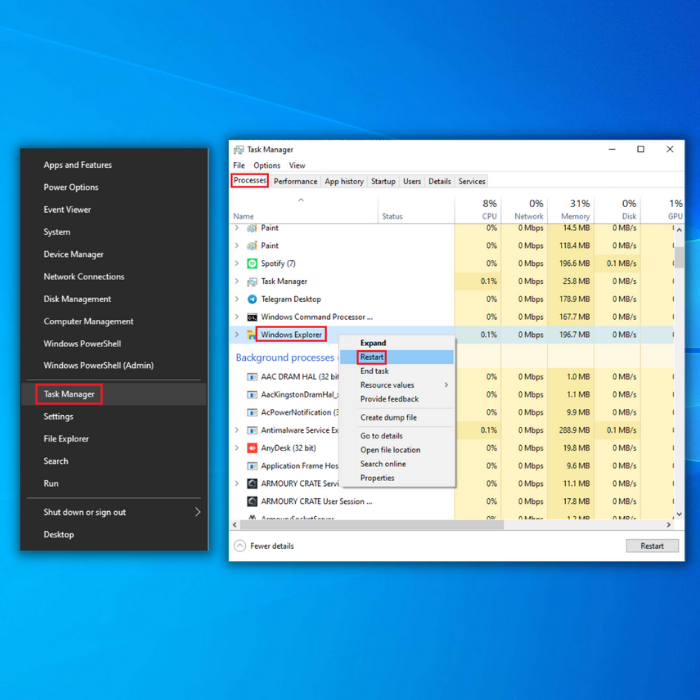Switch to the Users tab
Screen dimensions: 700x700
(x=412, y=181)
